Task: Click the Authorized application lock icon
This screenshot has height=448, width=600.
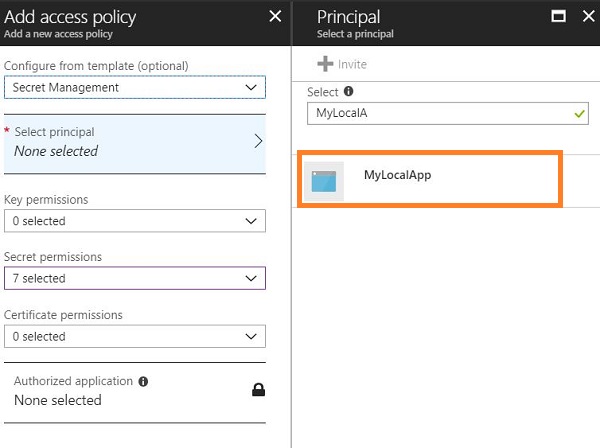Action: (x=258, y=390)
